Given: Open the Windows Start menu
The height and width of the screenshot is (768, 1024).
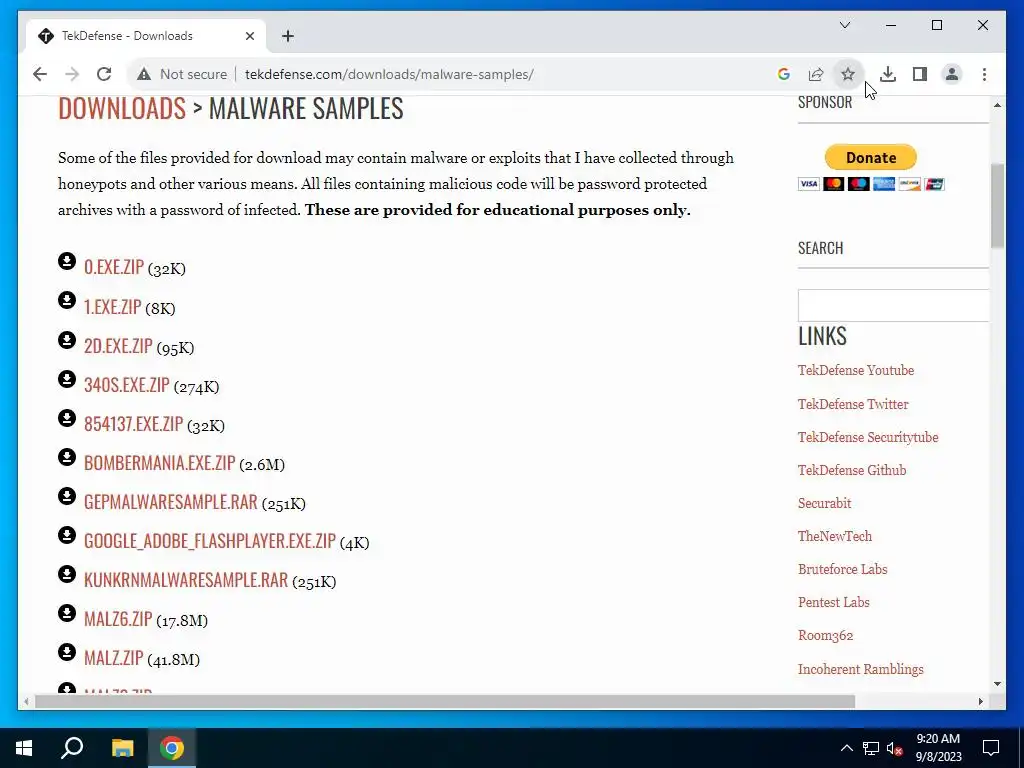Looking at the screenshot, I should pos(24,748).
